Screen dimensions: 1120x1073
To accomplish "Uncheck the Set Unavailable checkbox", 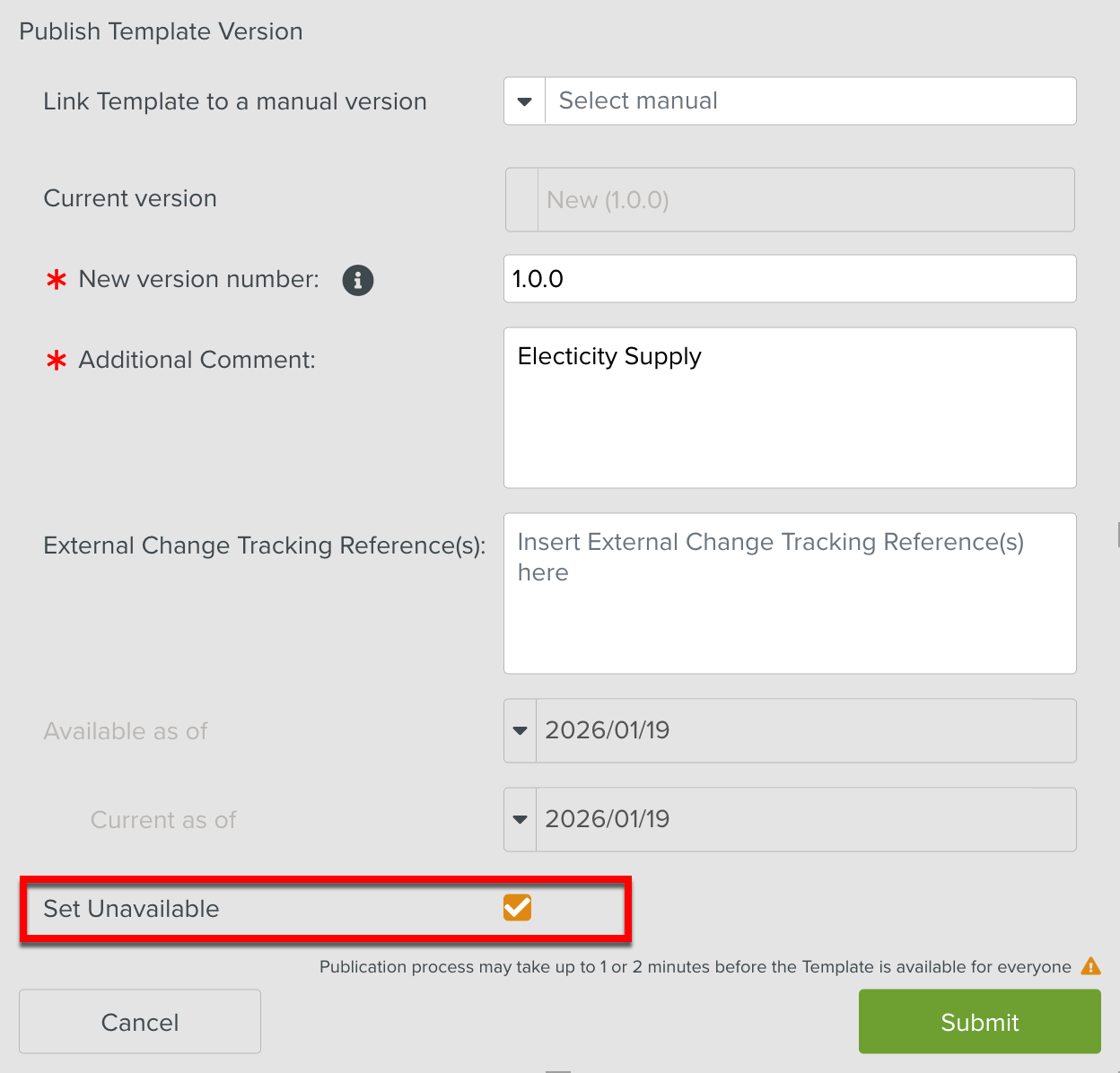I will click(517, 908).
